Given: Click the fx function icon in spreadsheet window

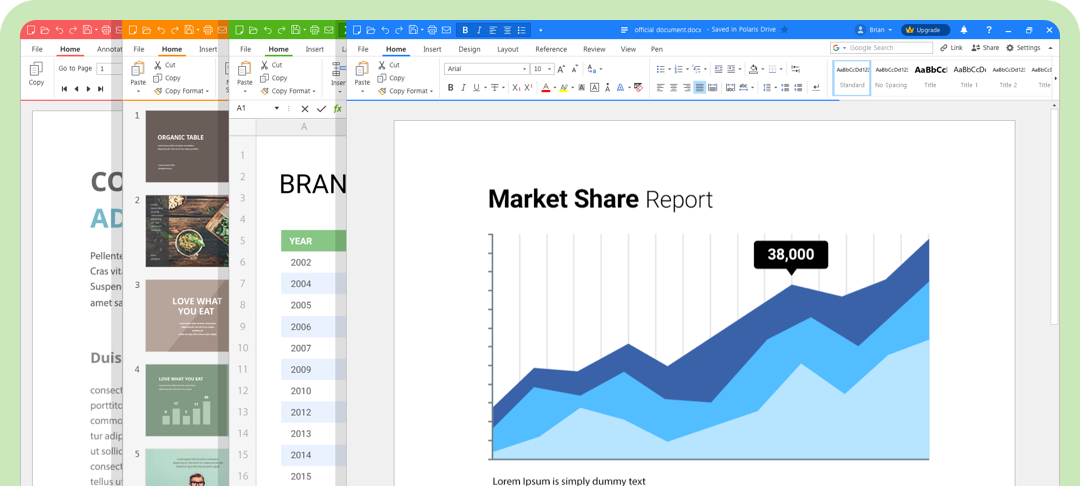Looking at the screenshot, I should (x=338, y=109).
